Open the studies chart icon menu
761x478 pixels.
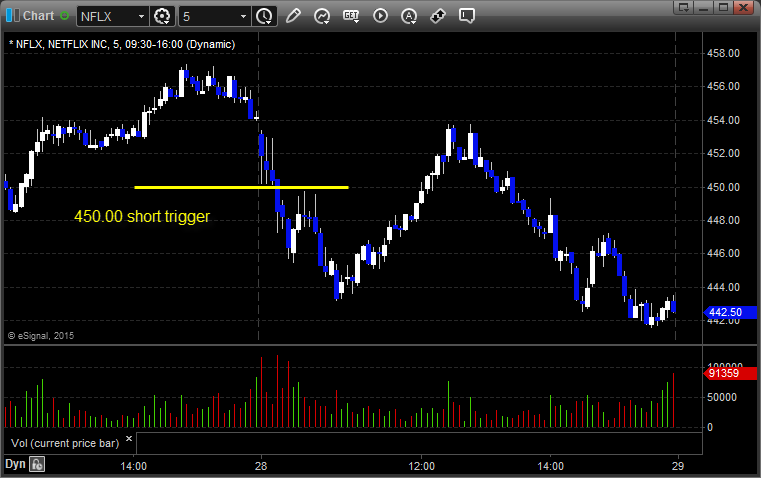[x=322, y=16]
